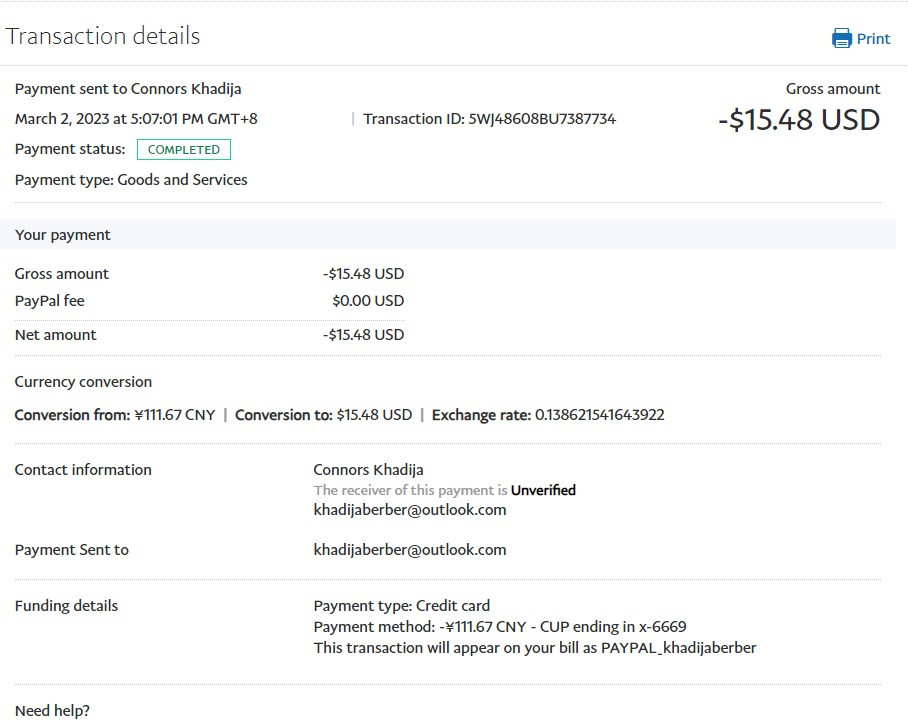This screenshot has height=722, width=908.
Task: Click 'Payment type: Credit card' text
Action: [402, 606]
